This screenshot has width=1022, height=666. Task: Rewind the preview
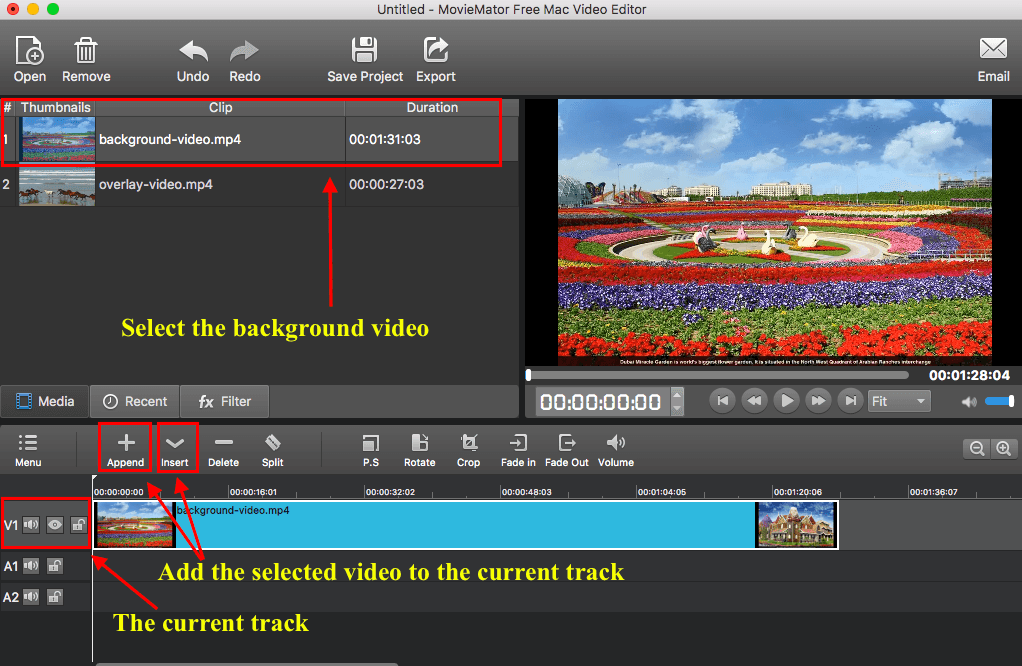[755, 401]
